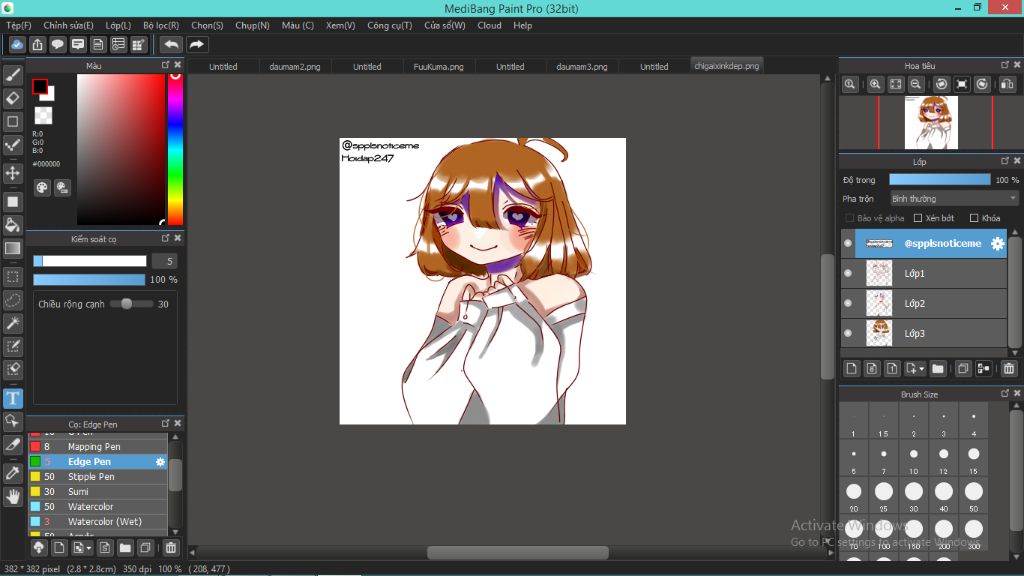Select the Eraser tool
1024x576 pixels.
12,99
